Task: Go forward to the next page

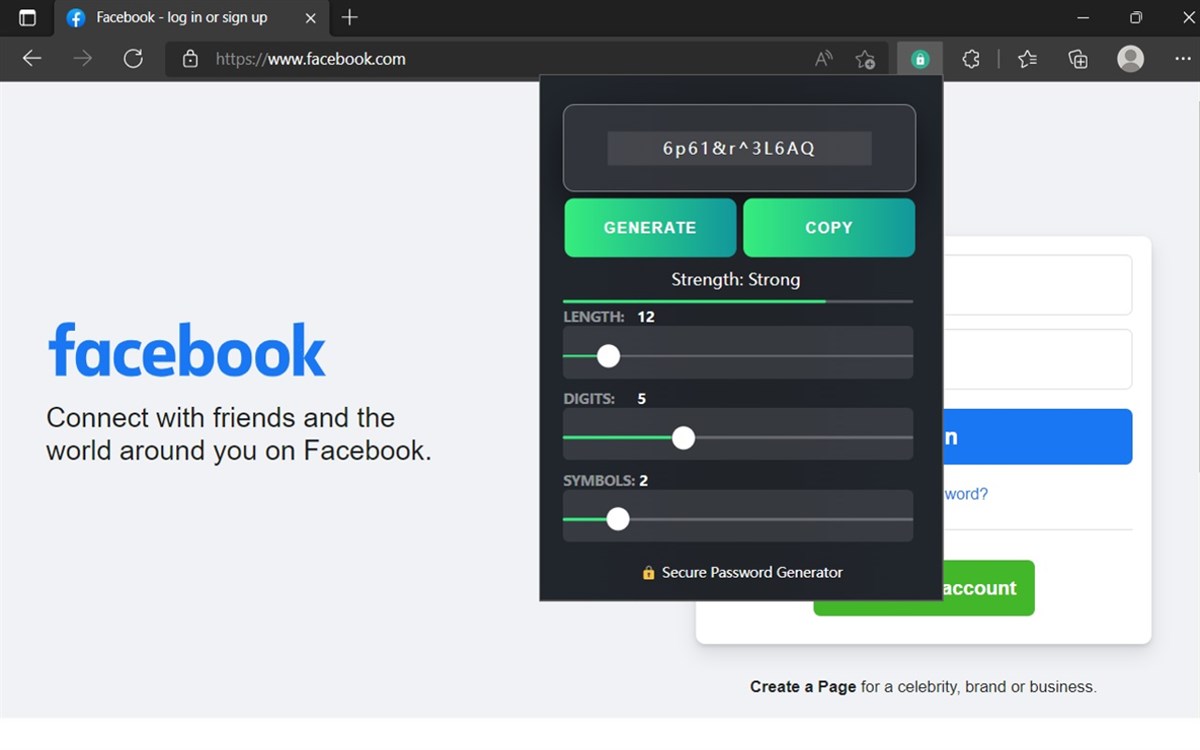Action: pos(83,59)
